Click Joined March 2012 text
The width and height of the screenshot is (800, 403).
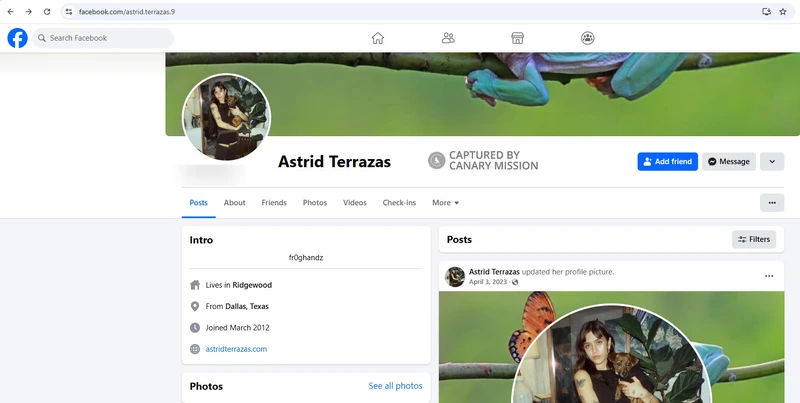click(237, 328)
